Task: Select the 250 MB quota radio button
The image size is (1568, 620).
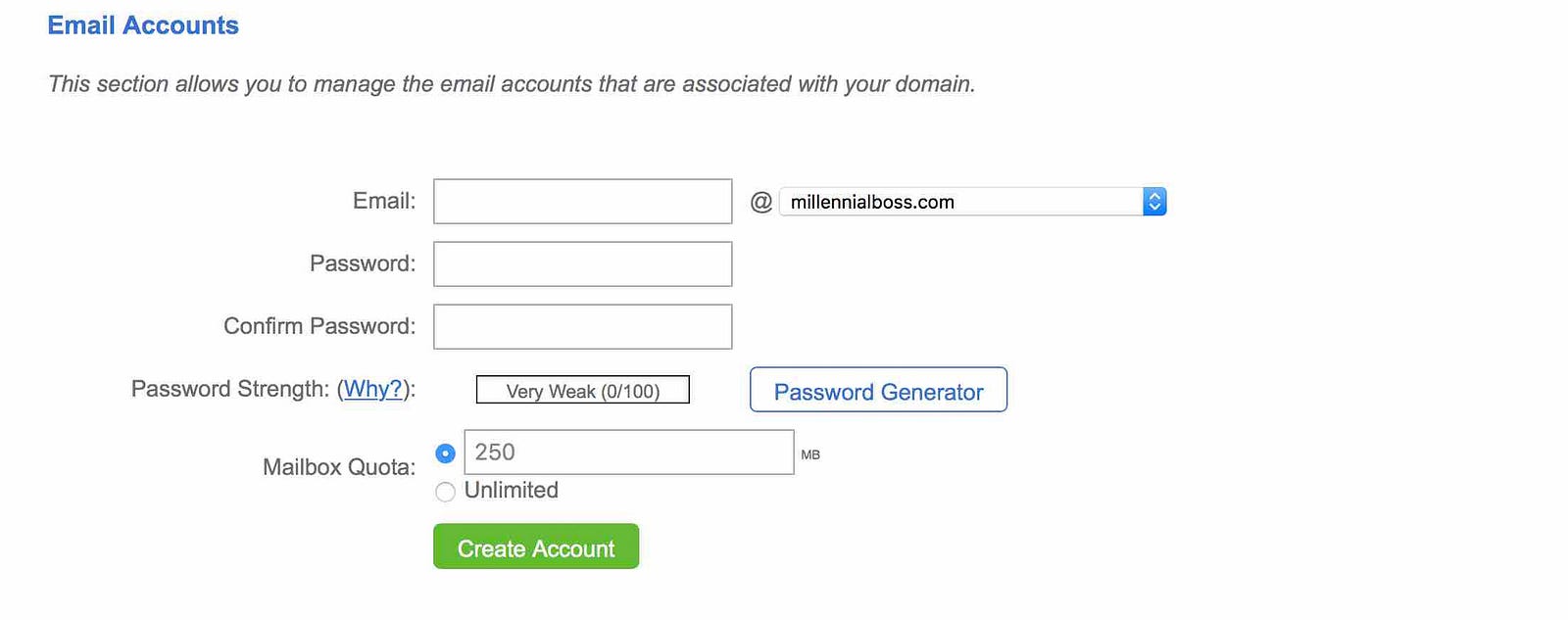Action: click(x=445, y=453)
